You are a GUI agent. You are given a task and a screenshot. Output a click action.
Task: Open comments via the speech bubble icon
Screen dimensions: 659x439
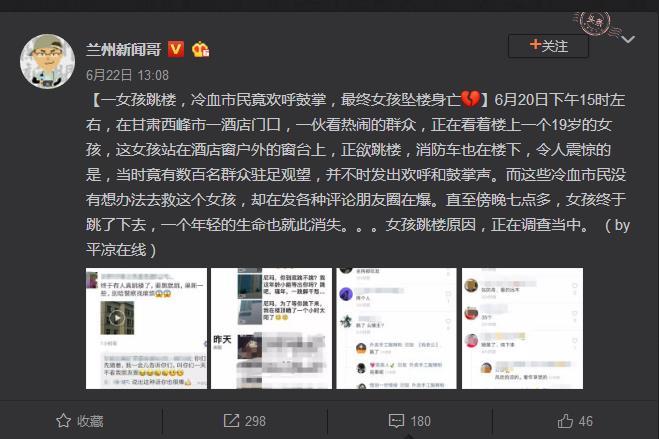click(396, 421)
